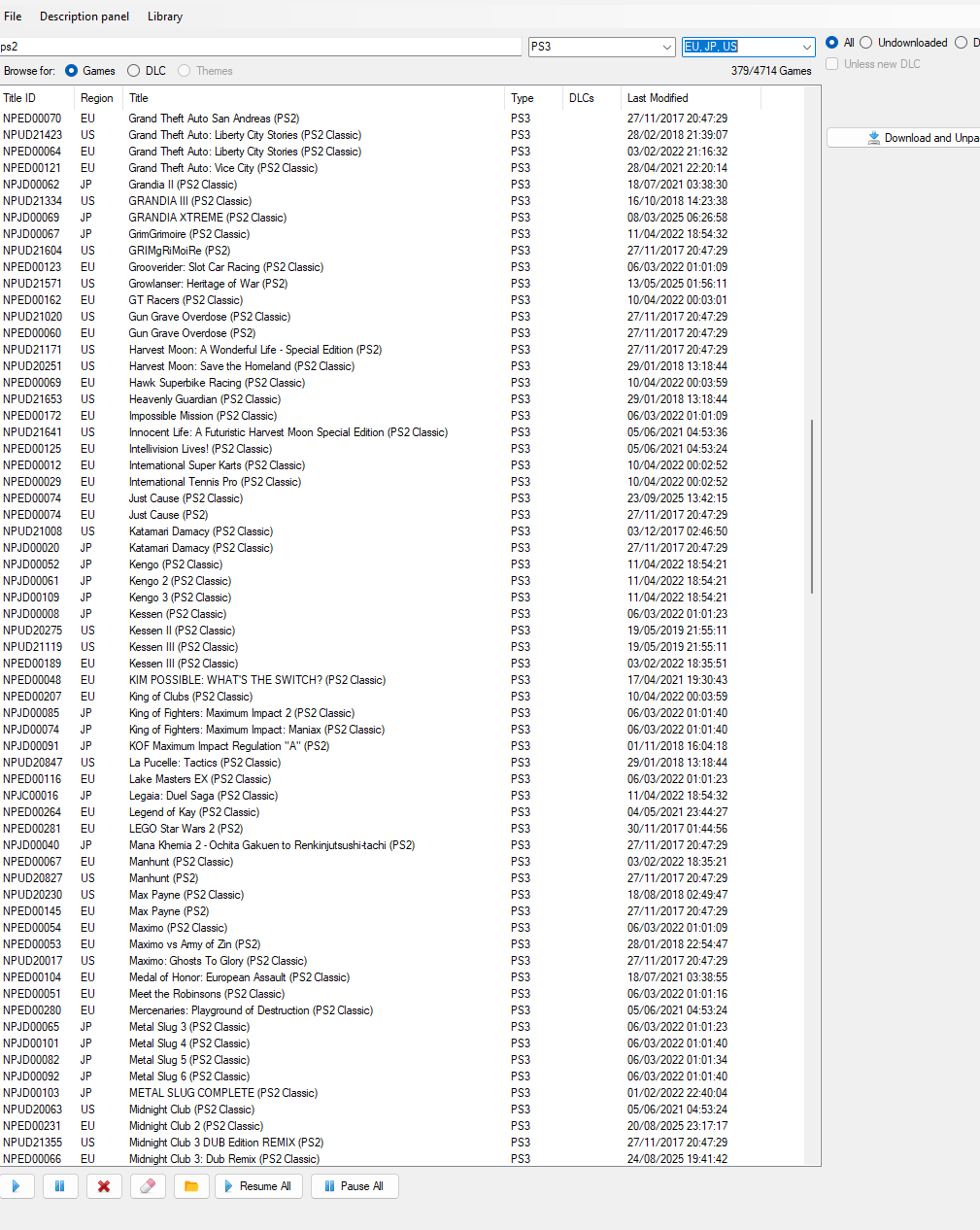Viewport: 980px width, 1230px height.
Task: Select International Super Karts (PS2 Classic)
Action: click(x=403, y=465)
